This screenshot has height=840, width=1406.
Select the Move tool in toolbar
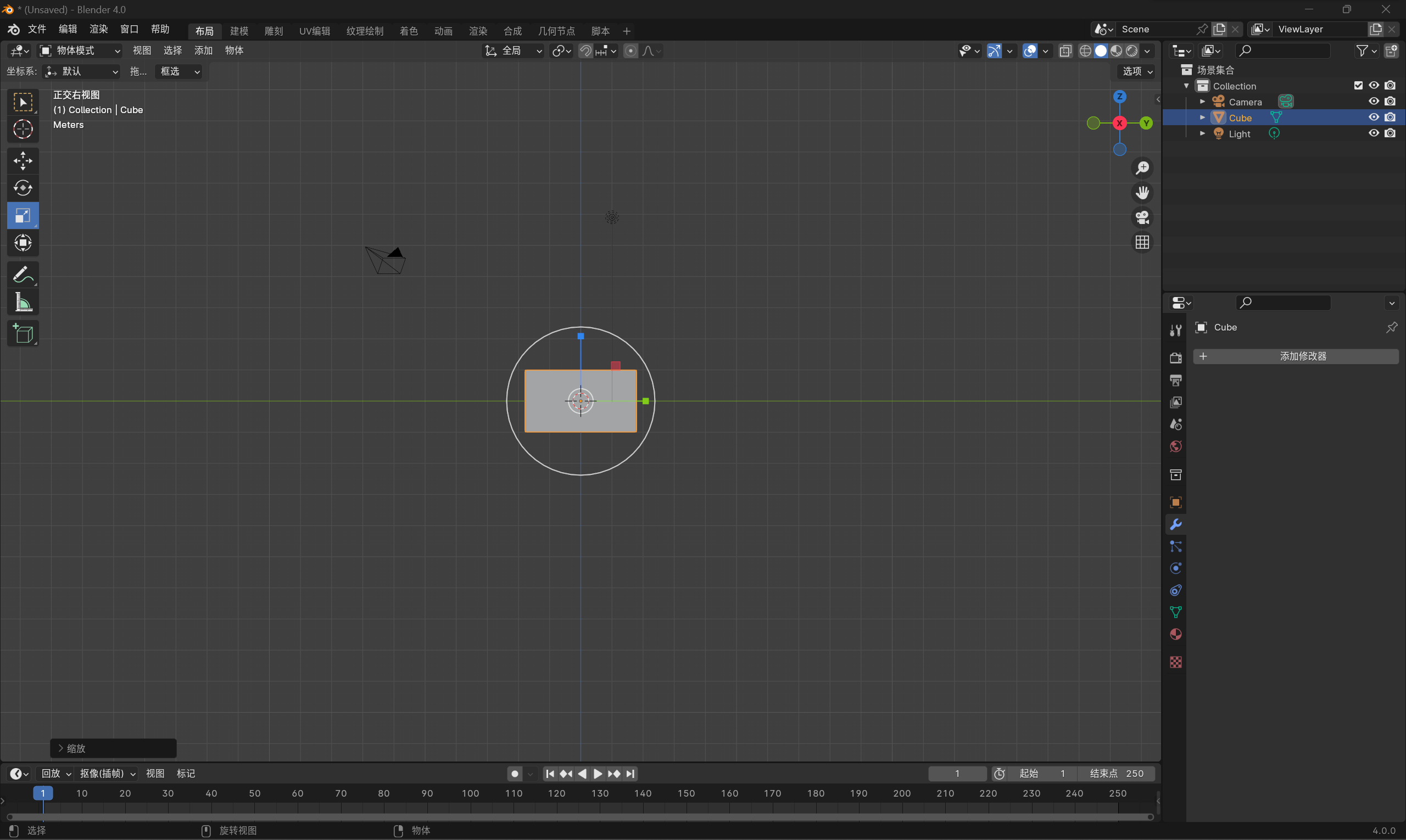tap(23, 161)
